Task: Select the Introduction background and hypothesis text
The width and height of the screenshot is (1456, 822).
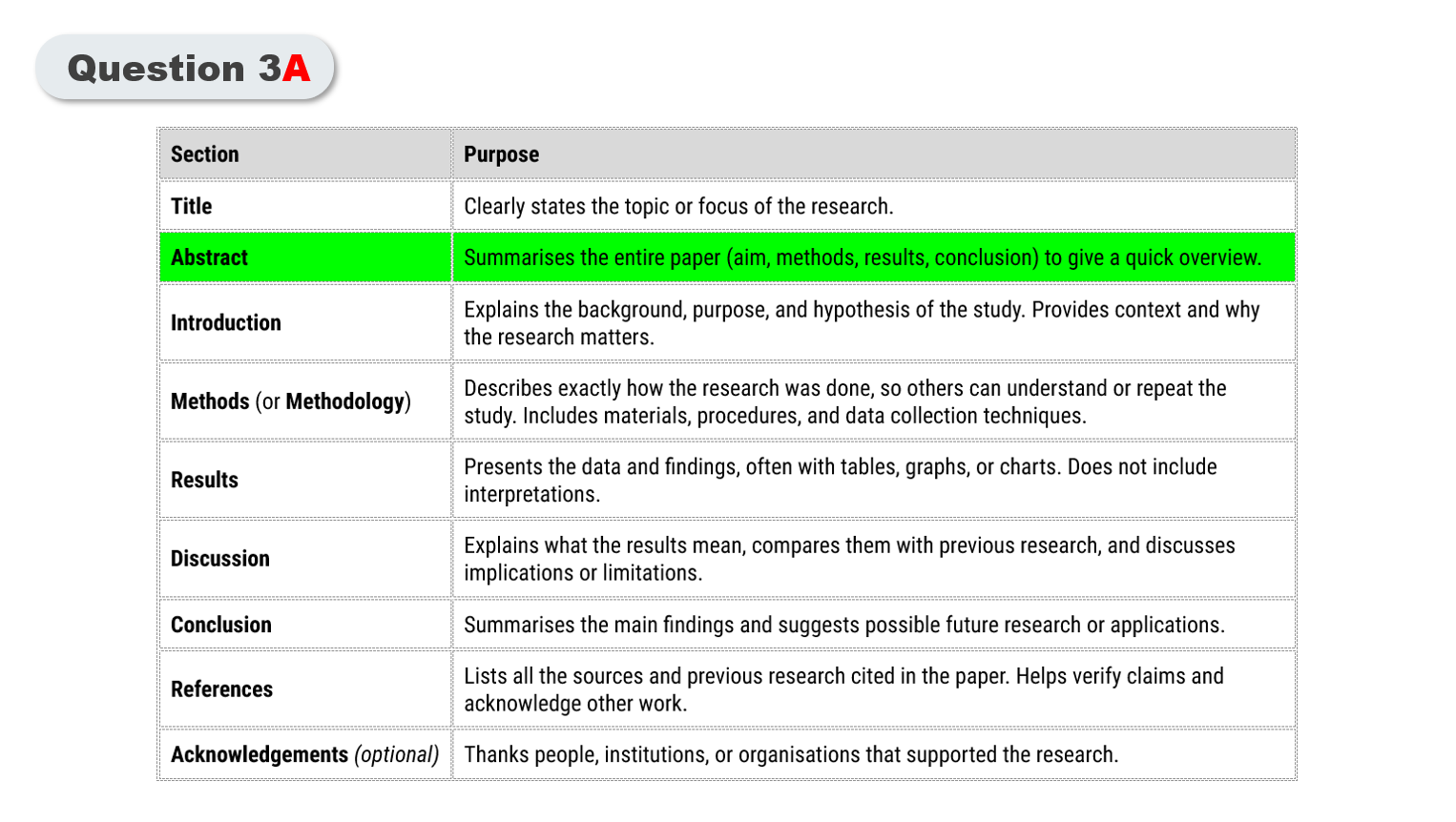Action: click(x=862, y=323)
